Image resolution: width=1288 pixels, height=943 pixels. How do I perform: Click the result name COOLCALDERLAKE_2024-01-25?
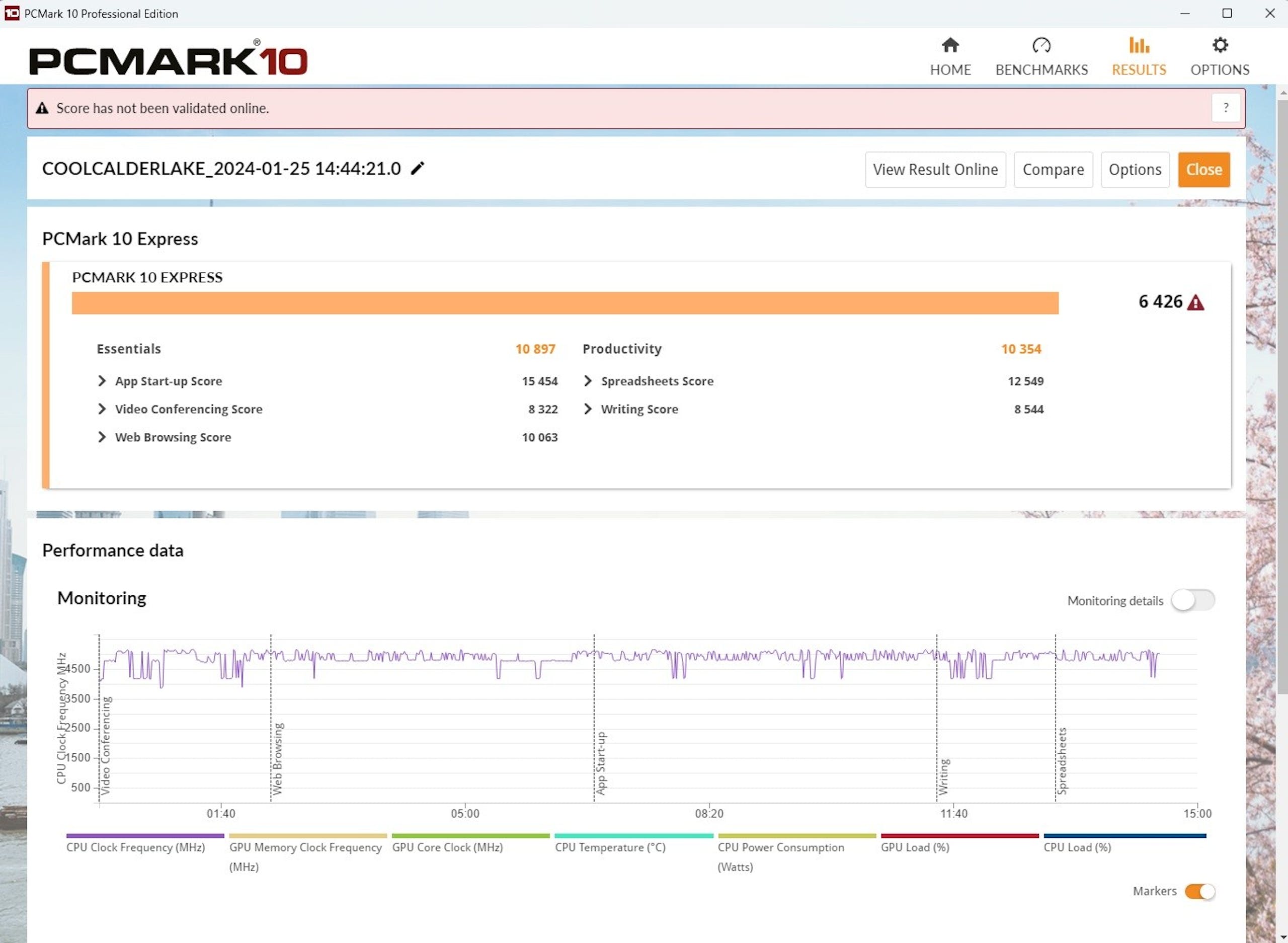[x=221, y=169]
